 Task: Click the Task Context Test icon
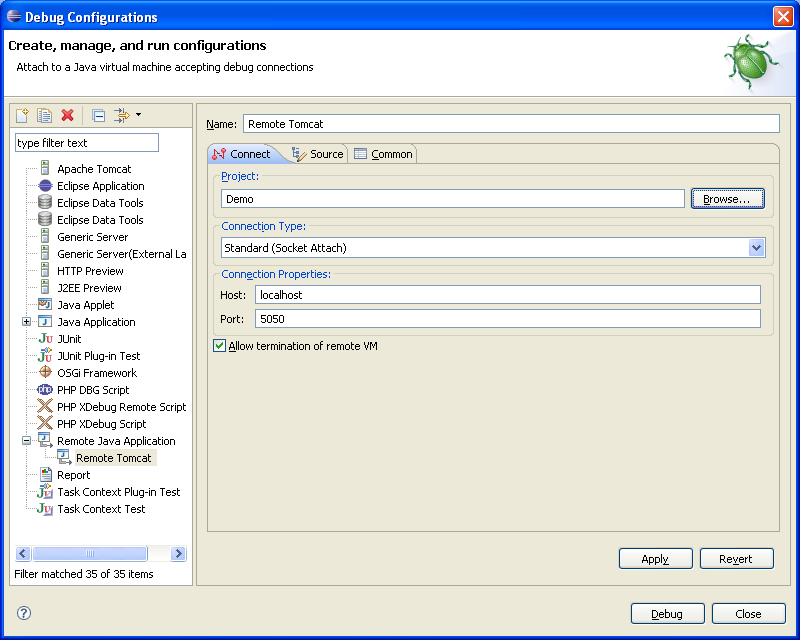point(45,509)
